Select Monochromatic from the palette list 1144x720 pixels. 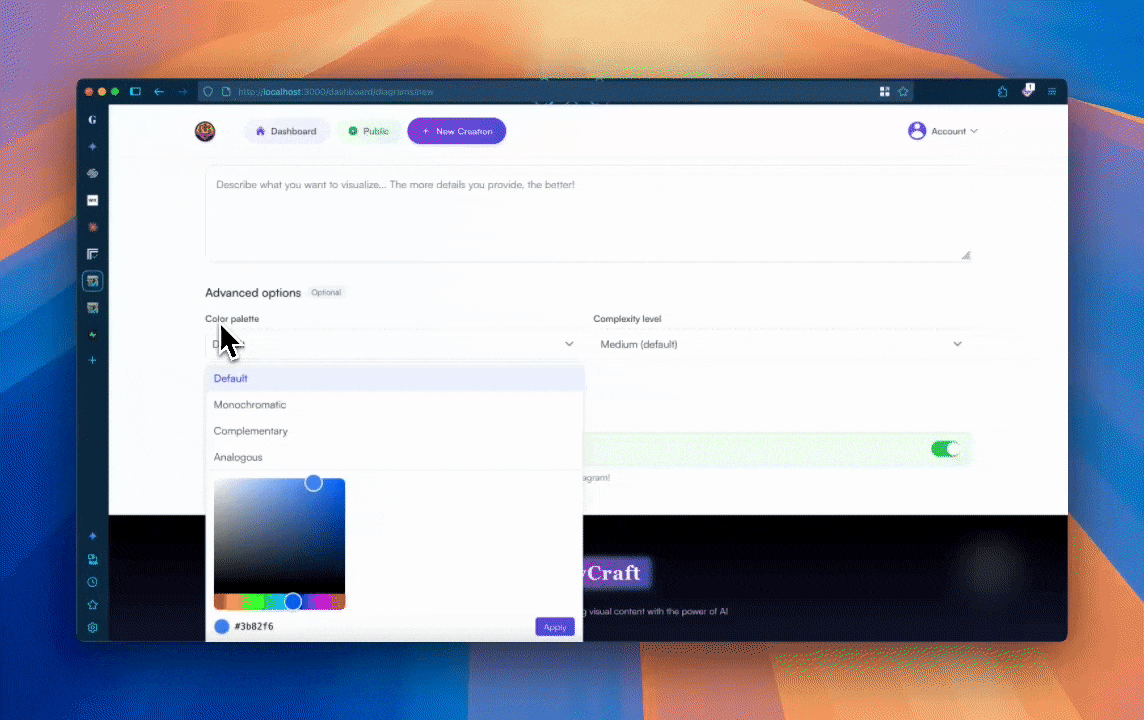click(x=250, y=404)
